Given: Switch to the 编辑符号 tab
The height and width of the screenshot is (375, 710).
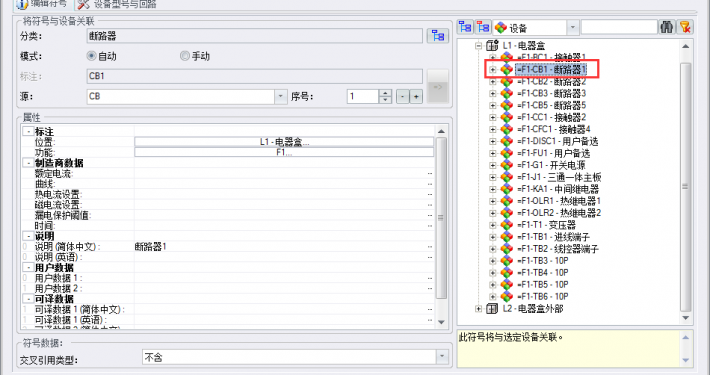Looking at the screenshot, I should (x=43, y=4).
